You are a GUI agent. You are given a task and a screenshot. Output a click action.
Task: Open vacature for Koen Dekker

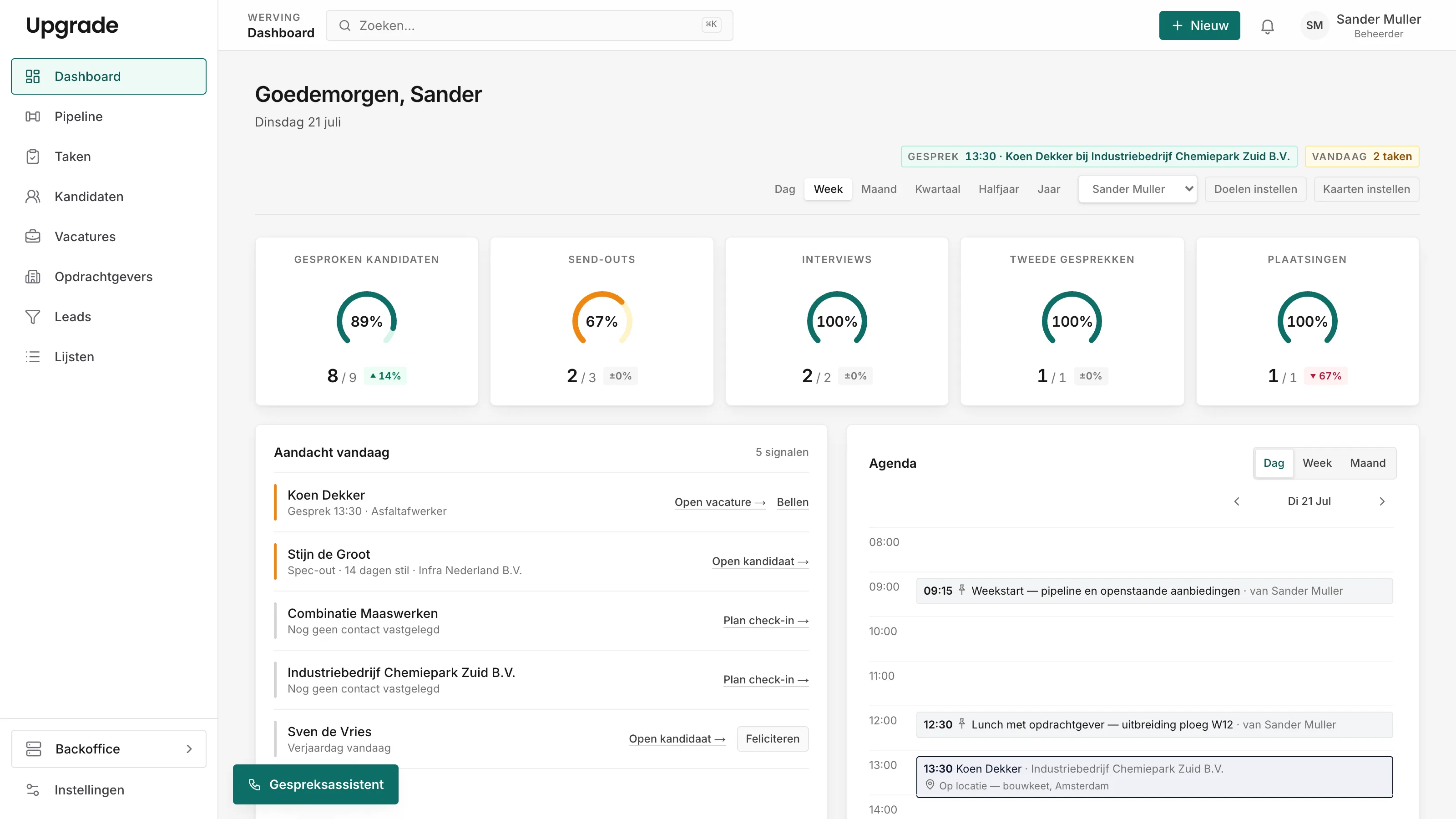[x=720, y=502]
